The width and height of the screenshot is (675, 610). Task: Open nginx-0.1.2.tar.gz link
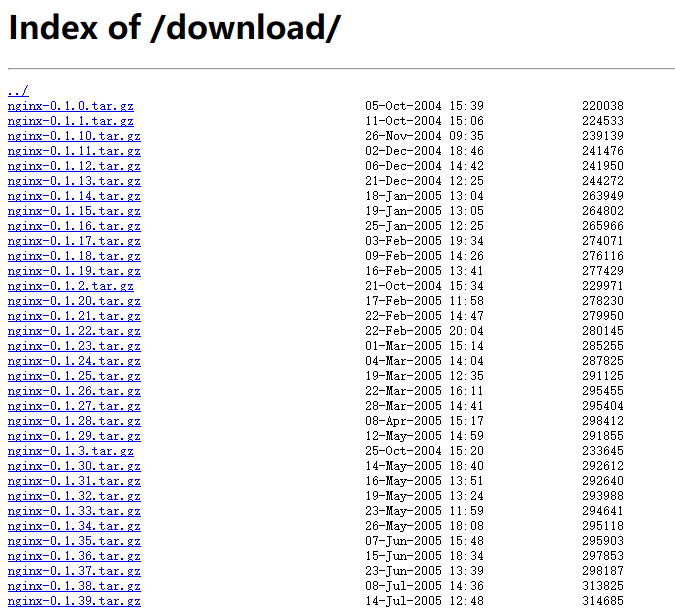[71, 286]
